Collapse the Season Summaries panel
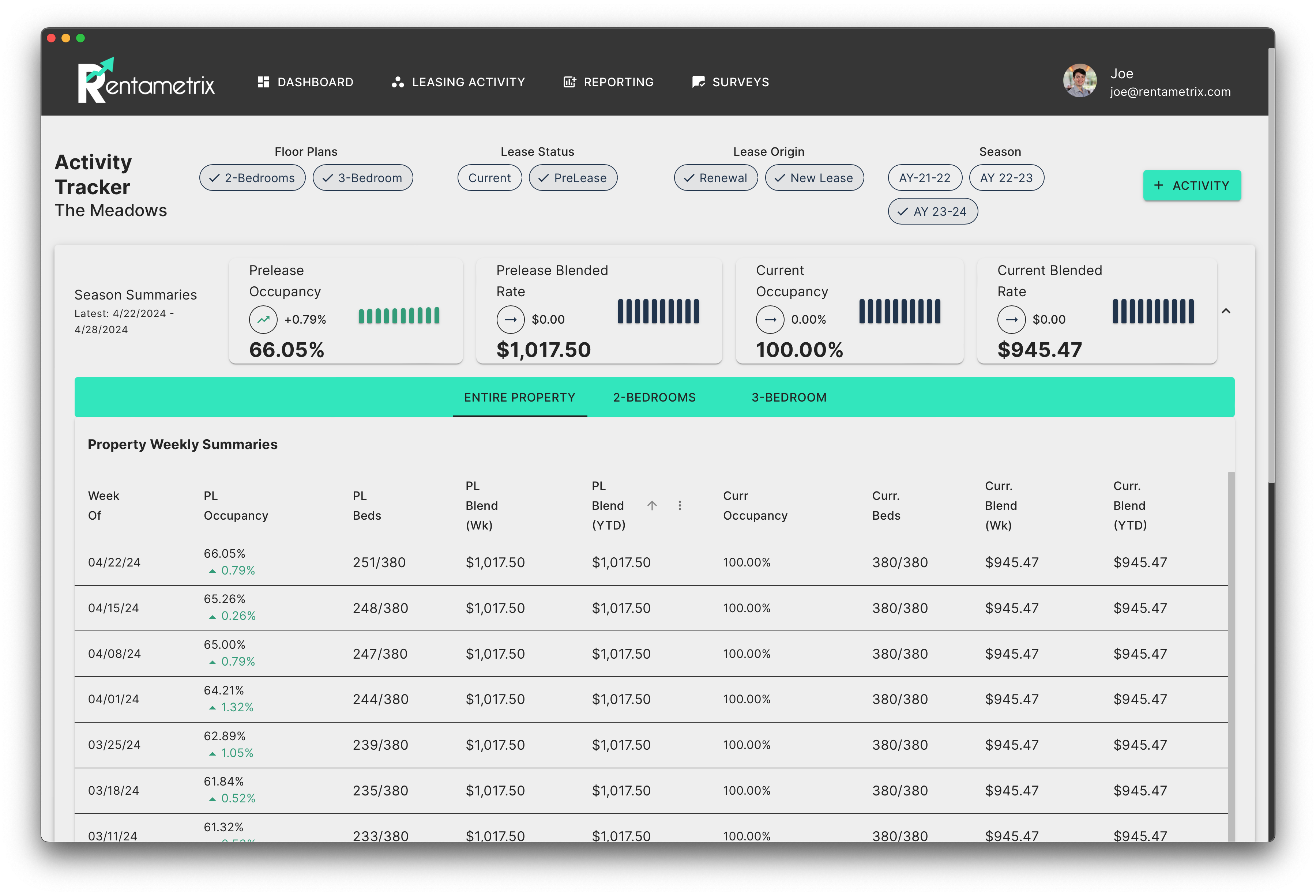Screen dimensions: 1316x896 tap(1226, 311)
